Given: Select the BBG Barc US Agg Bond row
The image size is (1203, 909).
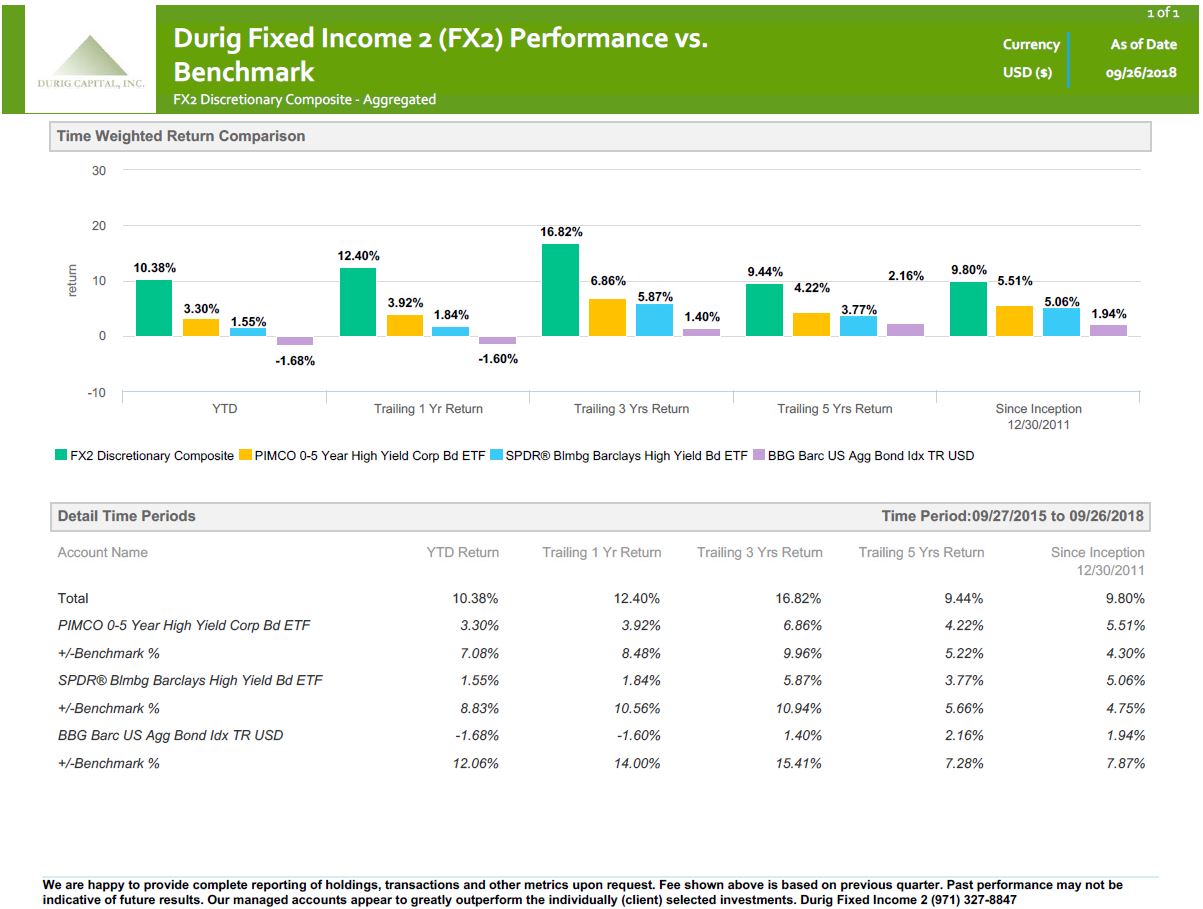Looking at the screenshot, I should [x=601, y=736].
